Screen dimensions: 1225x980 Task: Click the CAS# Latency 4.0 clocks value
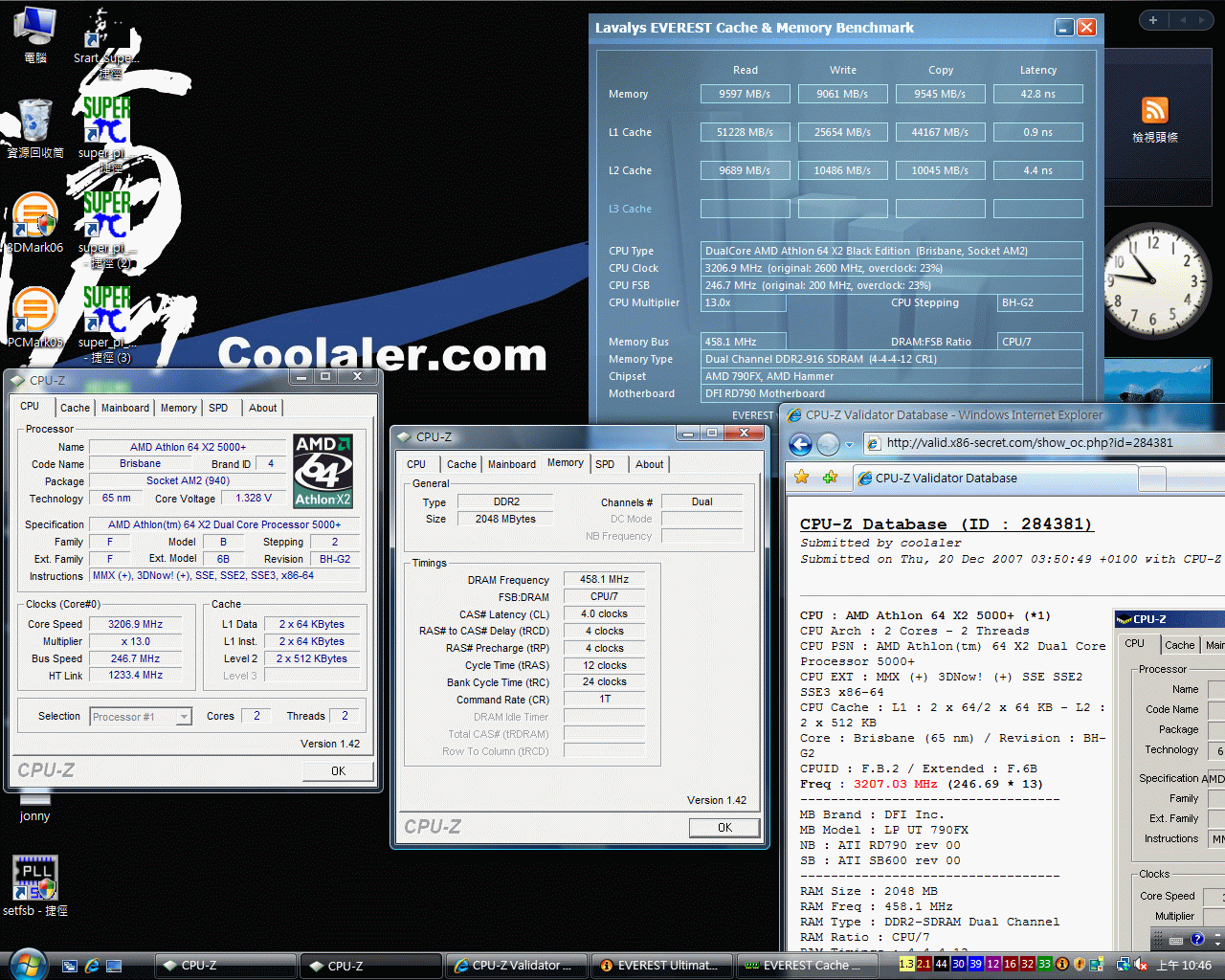coord(604,614)
